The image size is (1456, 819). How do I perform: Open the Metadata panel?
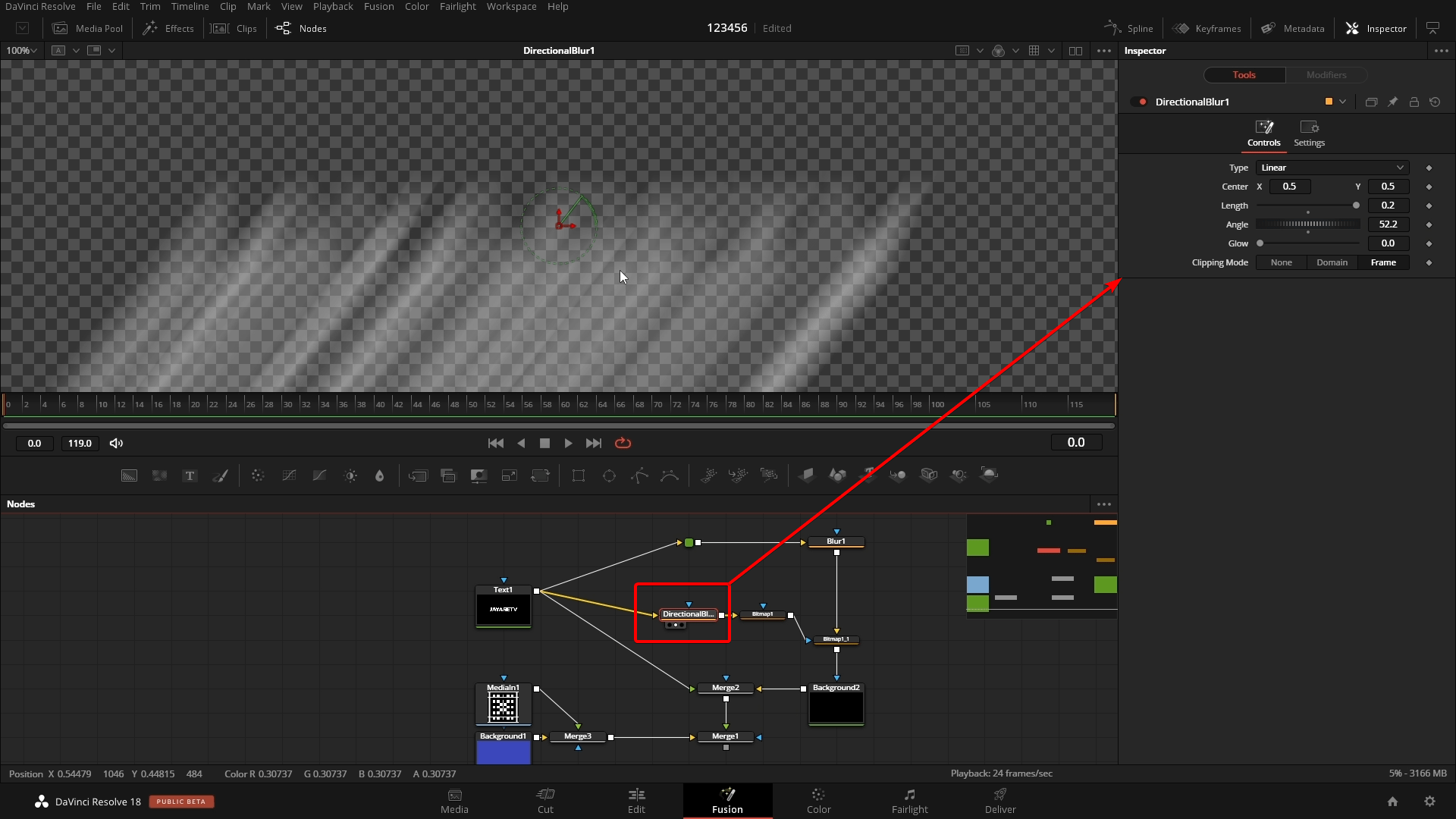click(x=1292, y=28)
